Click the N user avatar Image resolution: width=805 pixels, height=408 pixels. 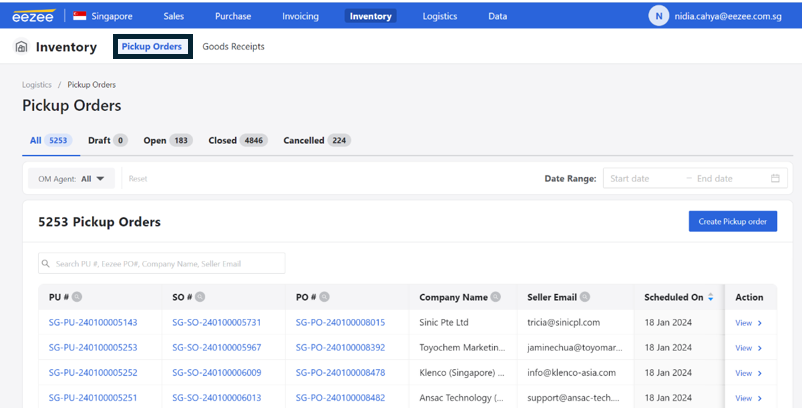658,16
